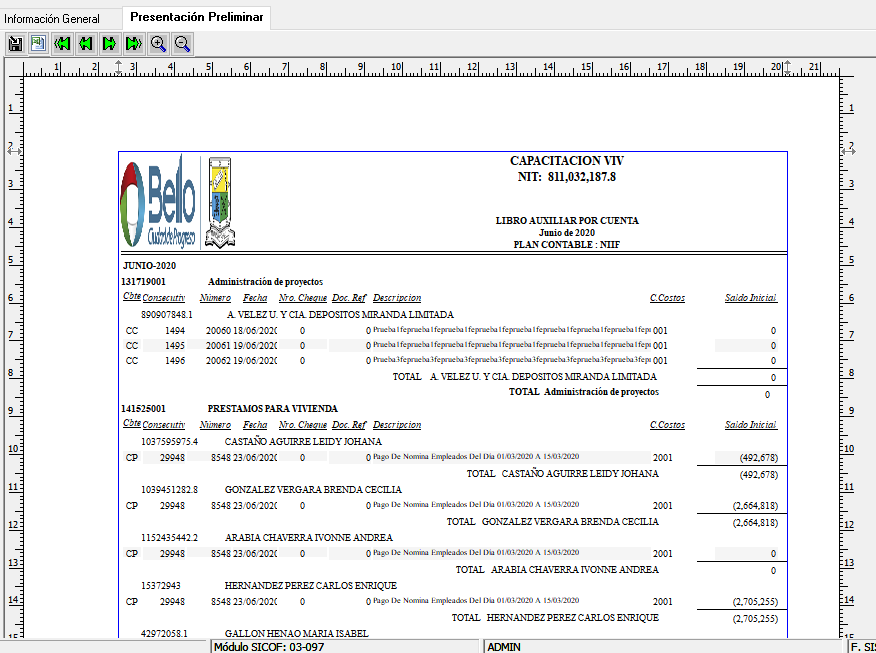Click the export to Excel icon
Image resolution: width=876 pixels, height=653 pixels.
click(x=38, y=43)
